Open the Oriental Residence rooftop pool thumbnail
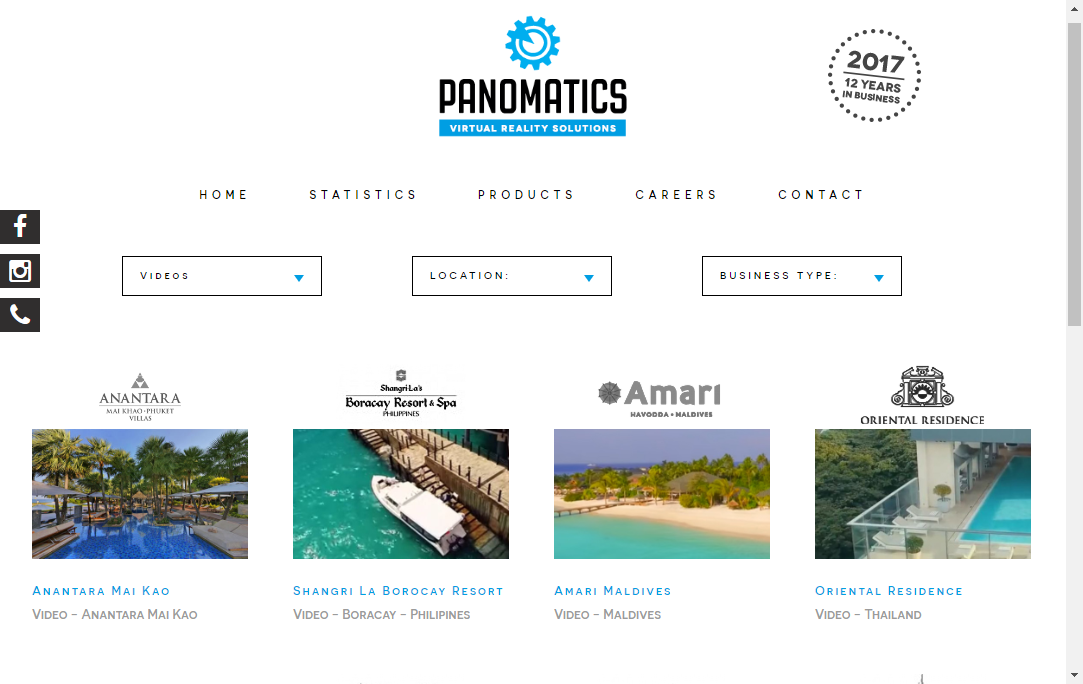Screen dimensions: 1083x684 click(x=923, y=494)
